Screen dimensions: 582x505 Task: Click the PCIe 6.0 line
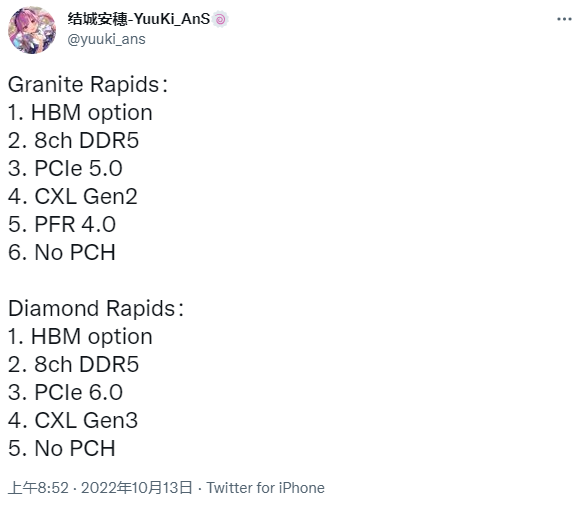[65, 393]
